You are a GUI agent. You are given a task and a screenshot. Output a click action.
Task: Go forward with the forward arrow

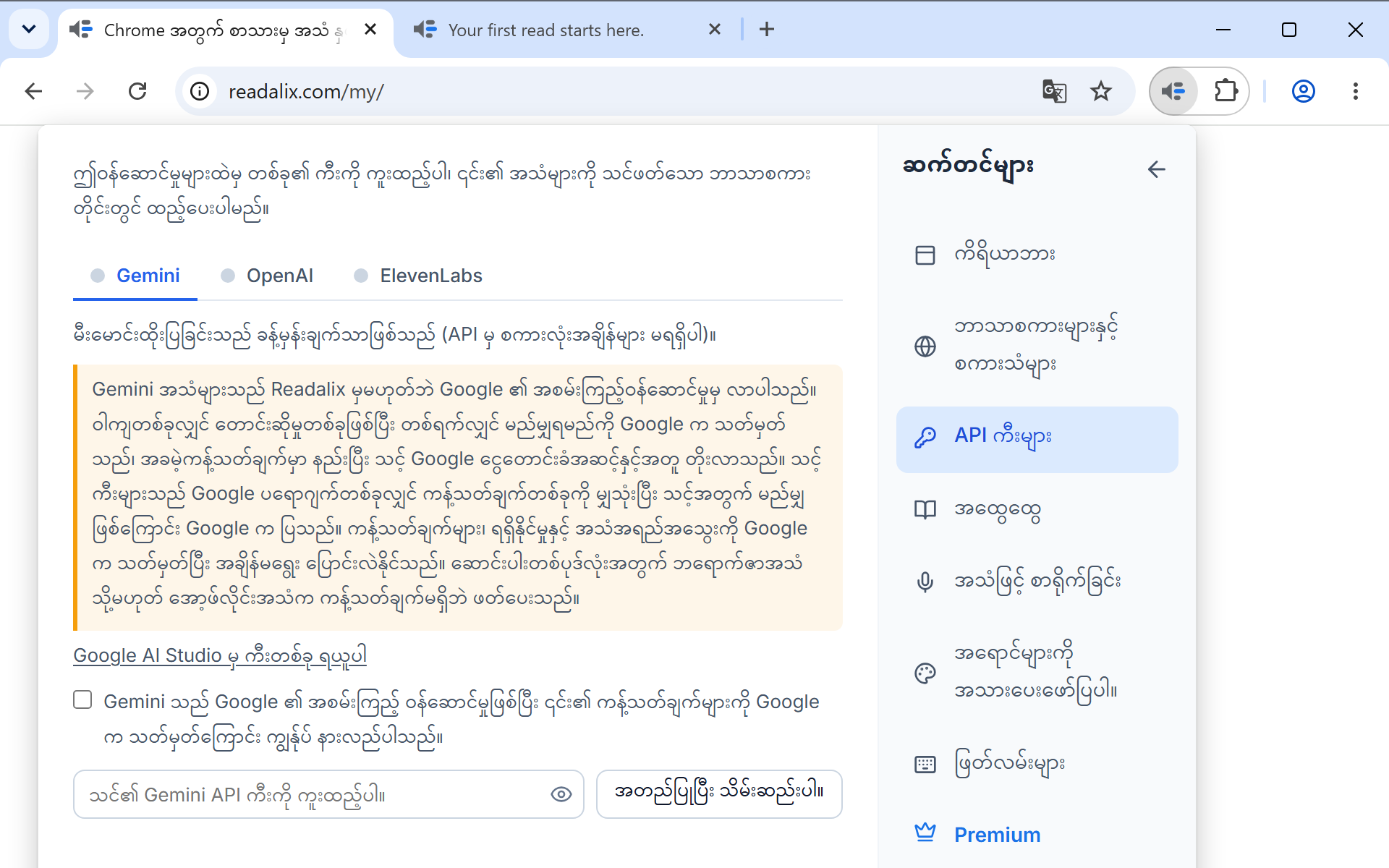coord(85,91)
